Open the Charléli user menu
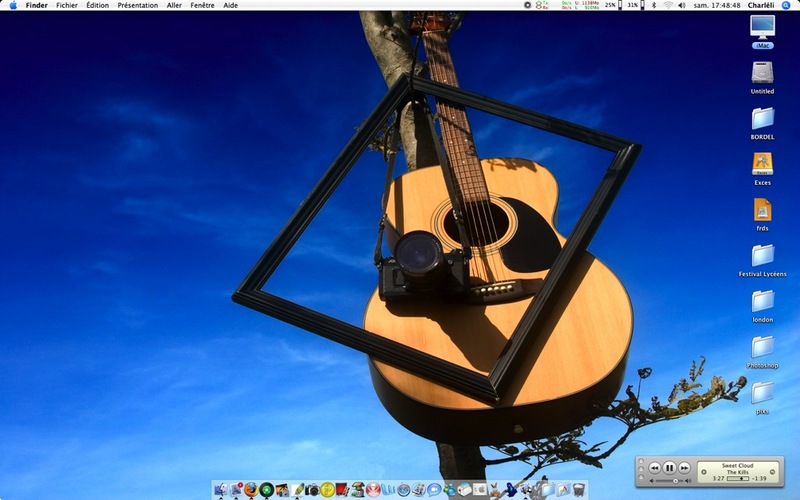This screenshot has height=500, width=800. (x=762, y=5)
